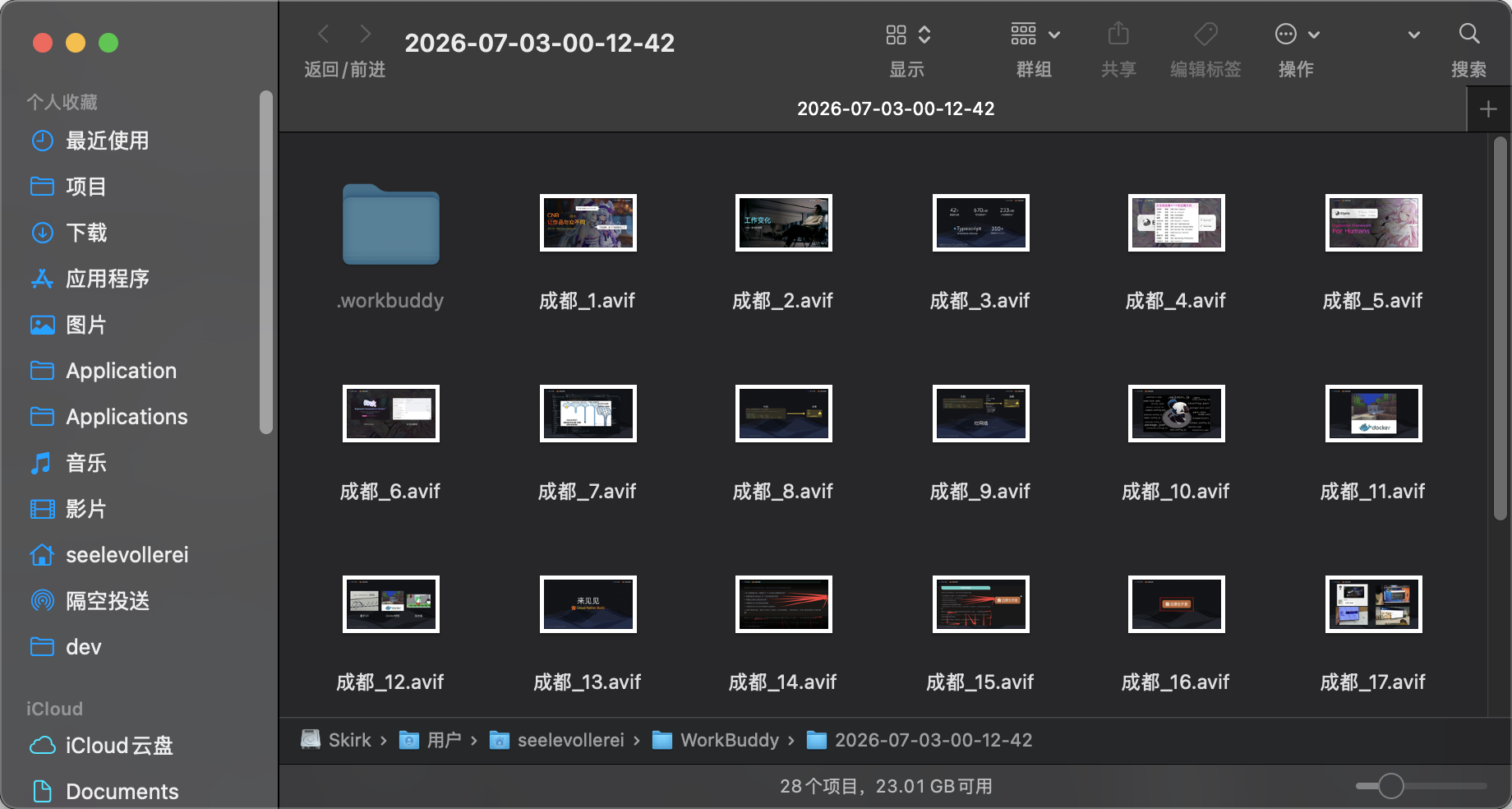Adjust the icon size slider

tap(1421, 786)
